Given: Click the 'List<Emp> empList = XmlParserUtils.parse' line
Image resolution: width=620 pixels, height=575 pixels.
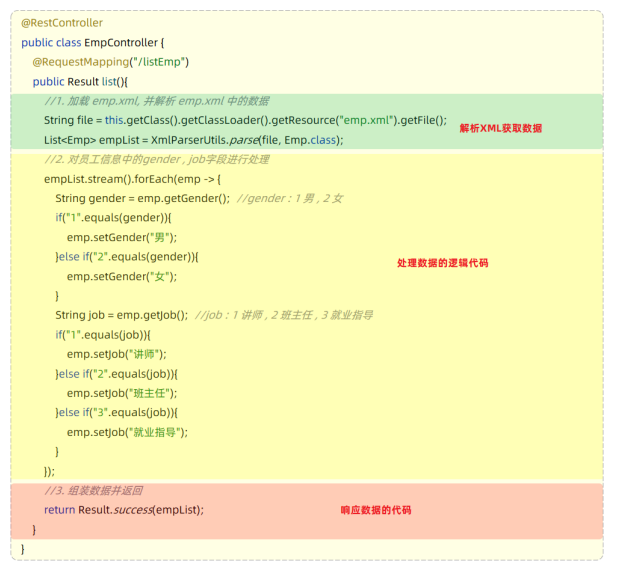Looking at the screenshot, I should (x=194, y=140).
